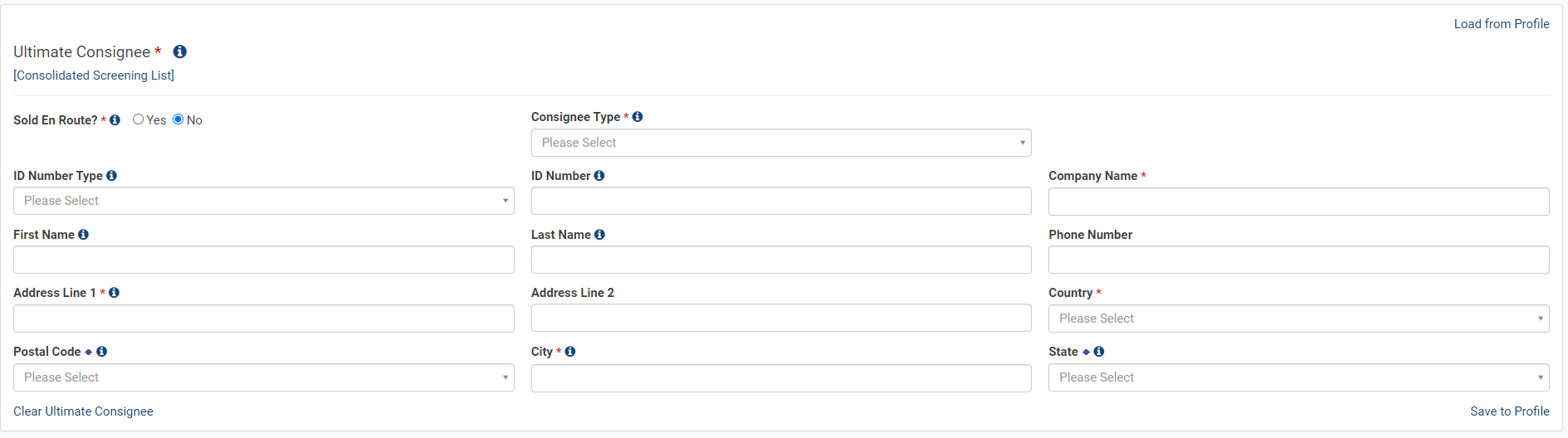
Task: Click First Name info icon
Action: pos(83,235)
